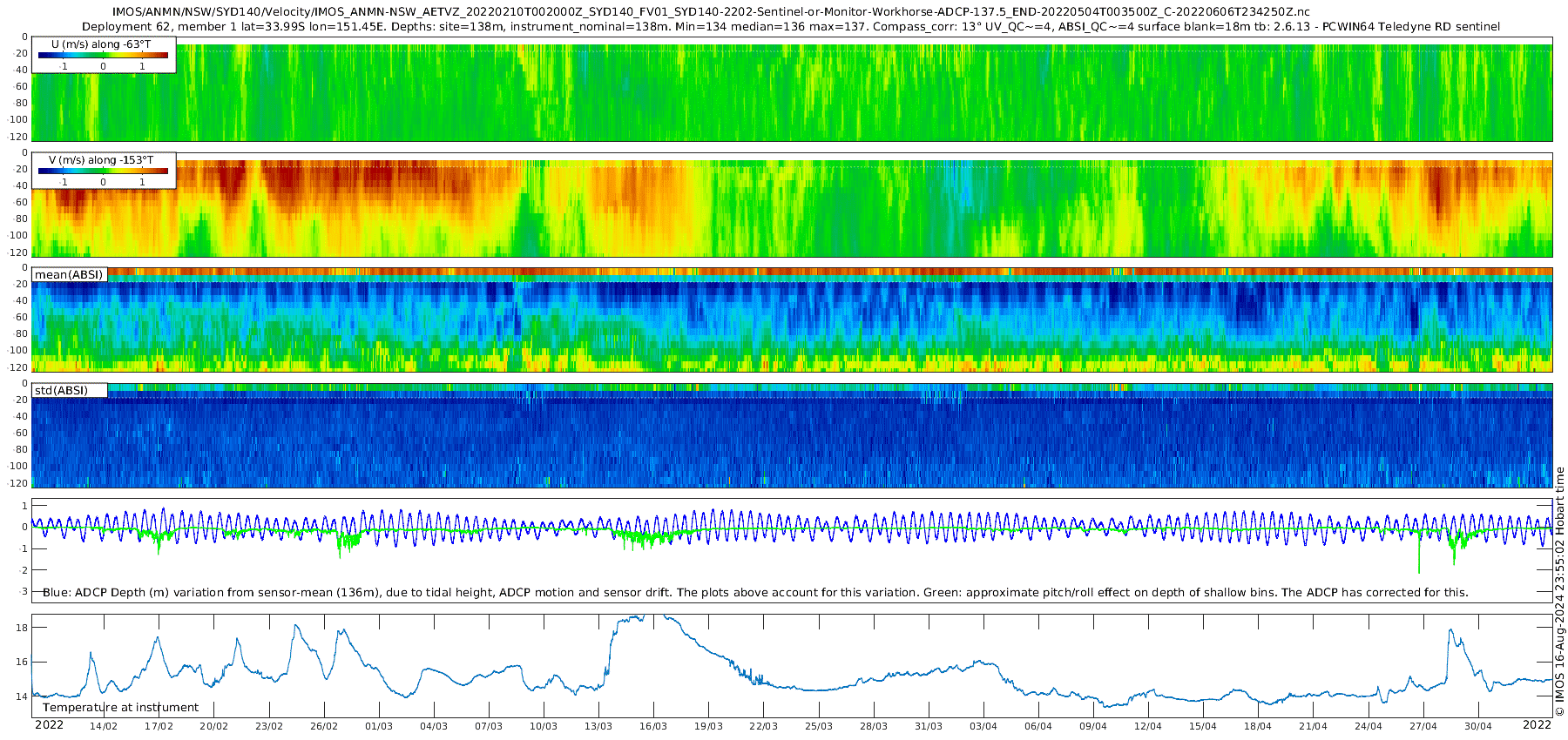
Task: Click the 14/02 date tick label
Action: coord(104,726)
